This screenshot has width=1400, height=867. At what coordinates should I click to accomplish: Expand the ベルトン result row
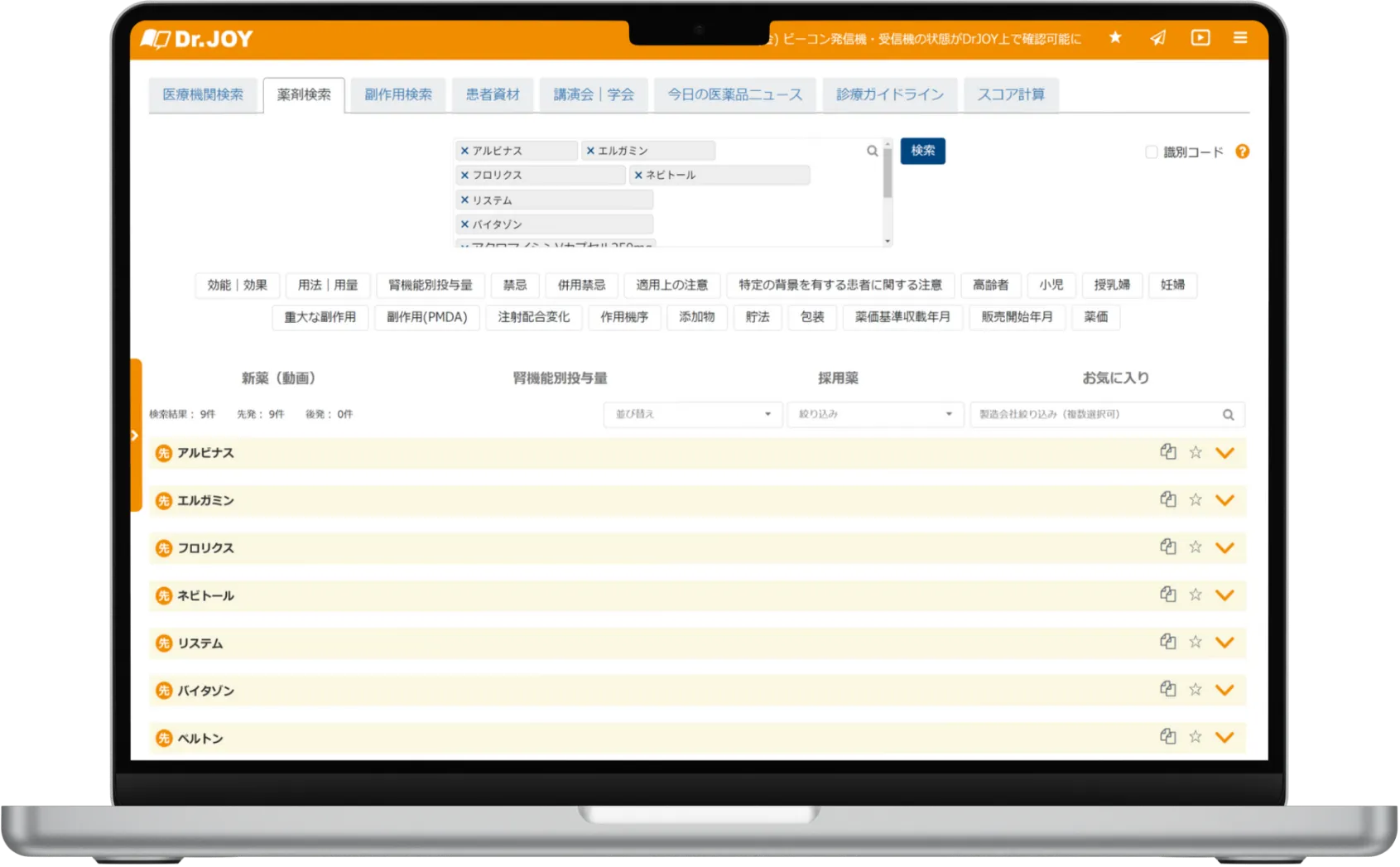[x=1224, y=737]
